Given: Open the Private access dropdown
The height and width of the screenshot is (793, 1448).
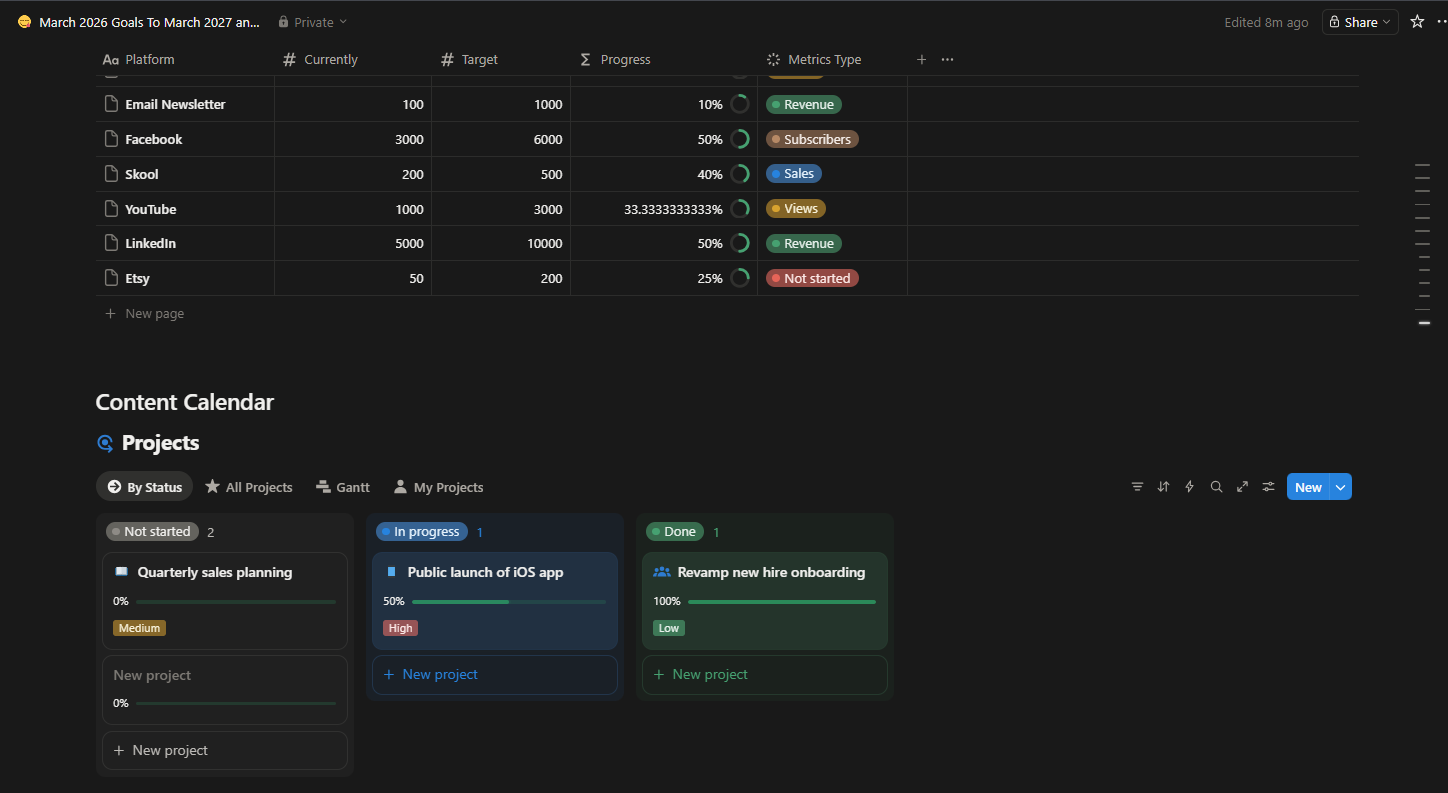Looking at the screenshot, I should pos(313,22).
